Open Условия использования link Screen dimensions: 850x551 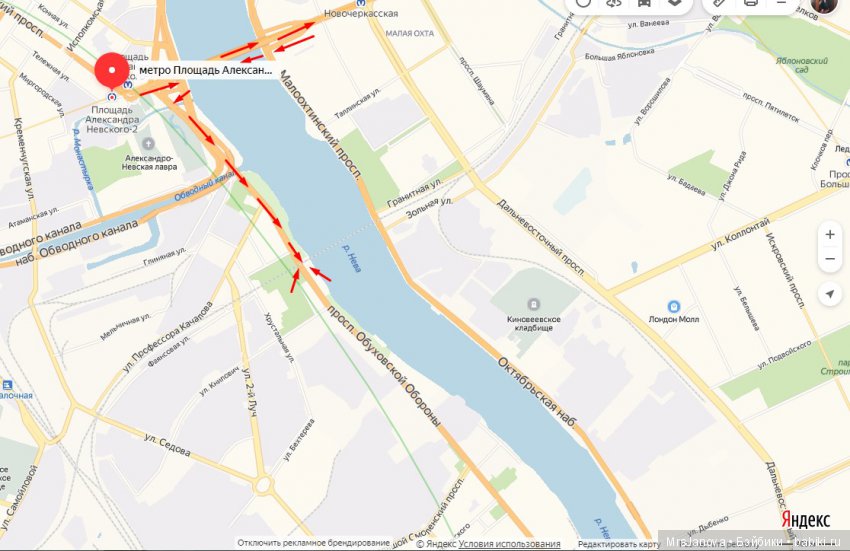click(509, 544)
